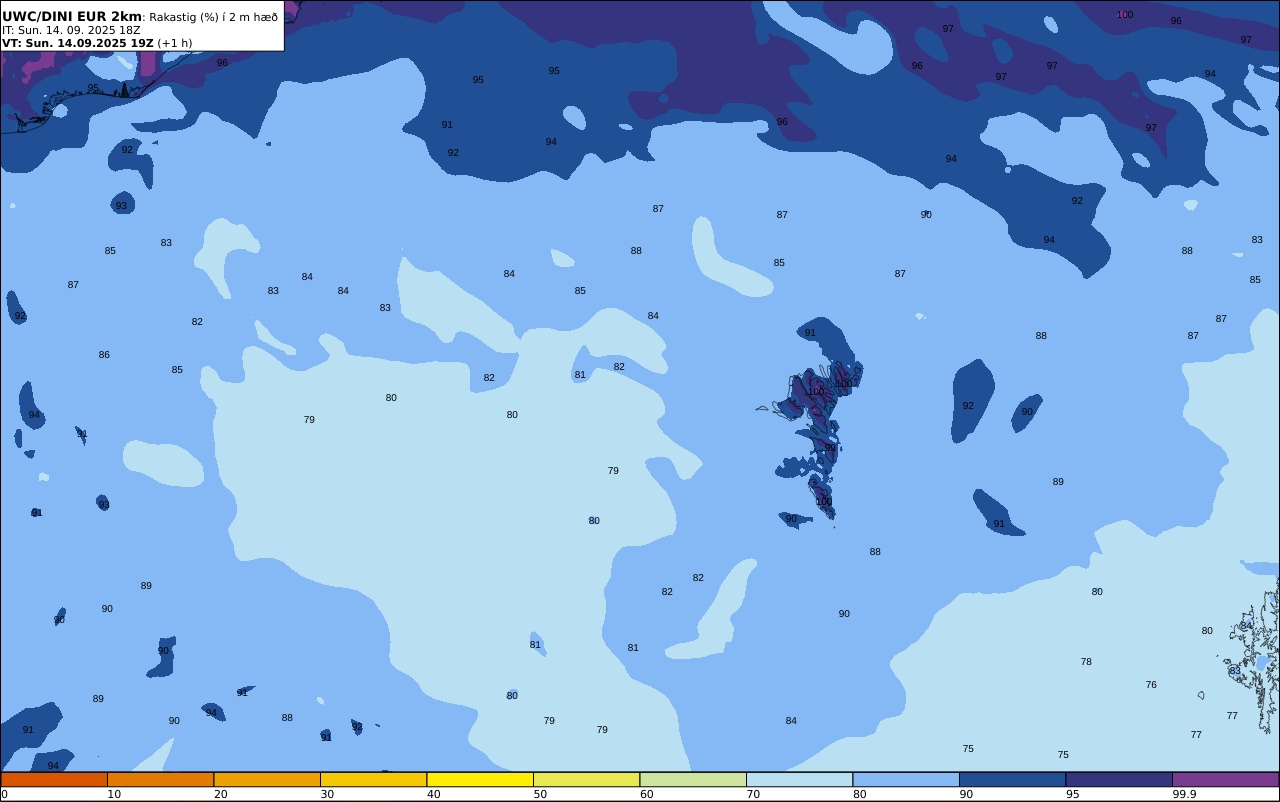Image resolution: width=1280 pixels, height=802 pixels.
Task: Click the map humidity value "78"
Action: (1086, 662)
